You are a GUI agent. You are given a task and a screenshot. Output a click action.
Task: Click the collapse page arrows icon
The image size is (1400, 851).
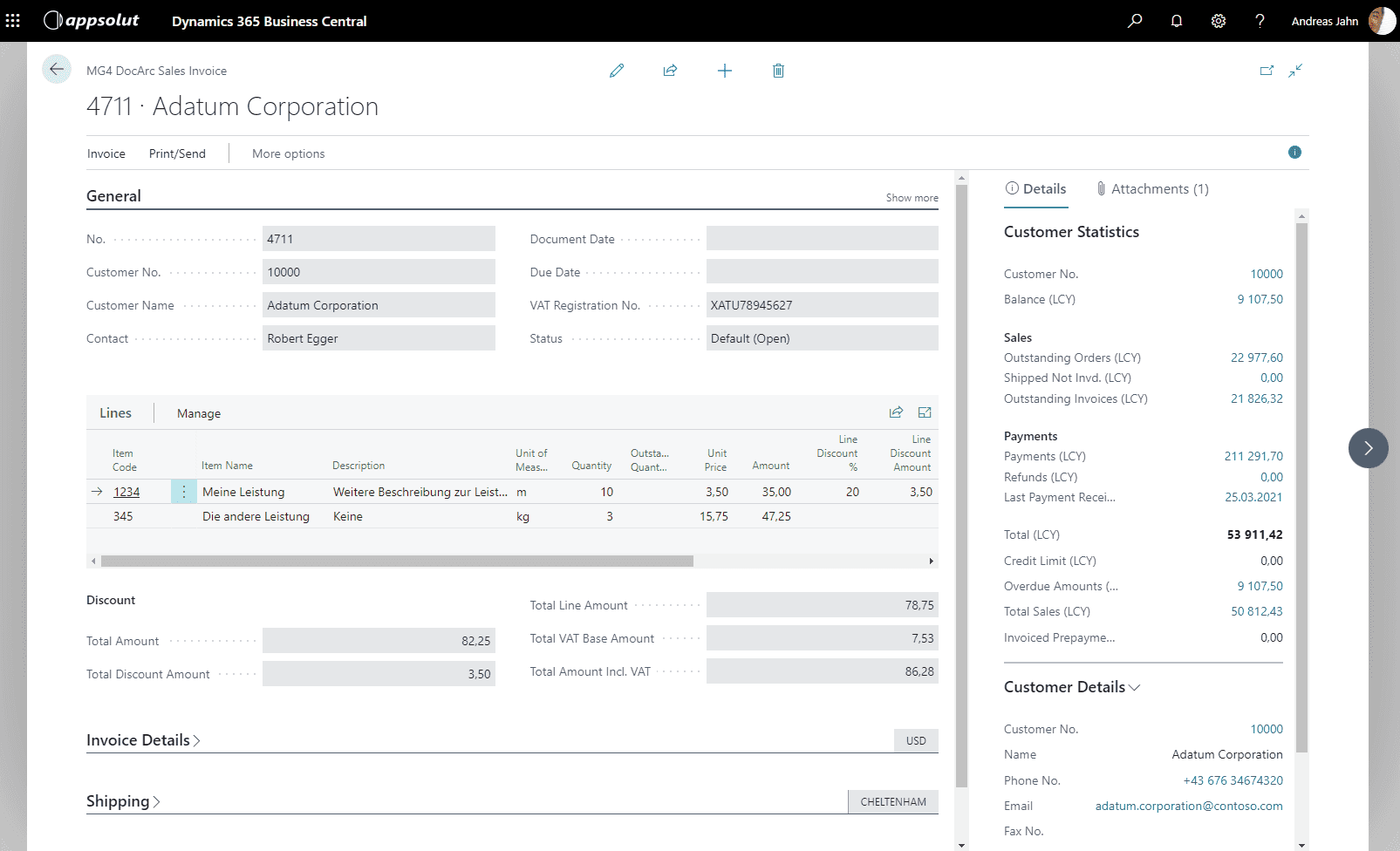[x=1295, y=71]
